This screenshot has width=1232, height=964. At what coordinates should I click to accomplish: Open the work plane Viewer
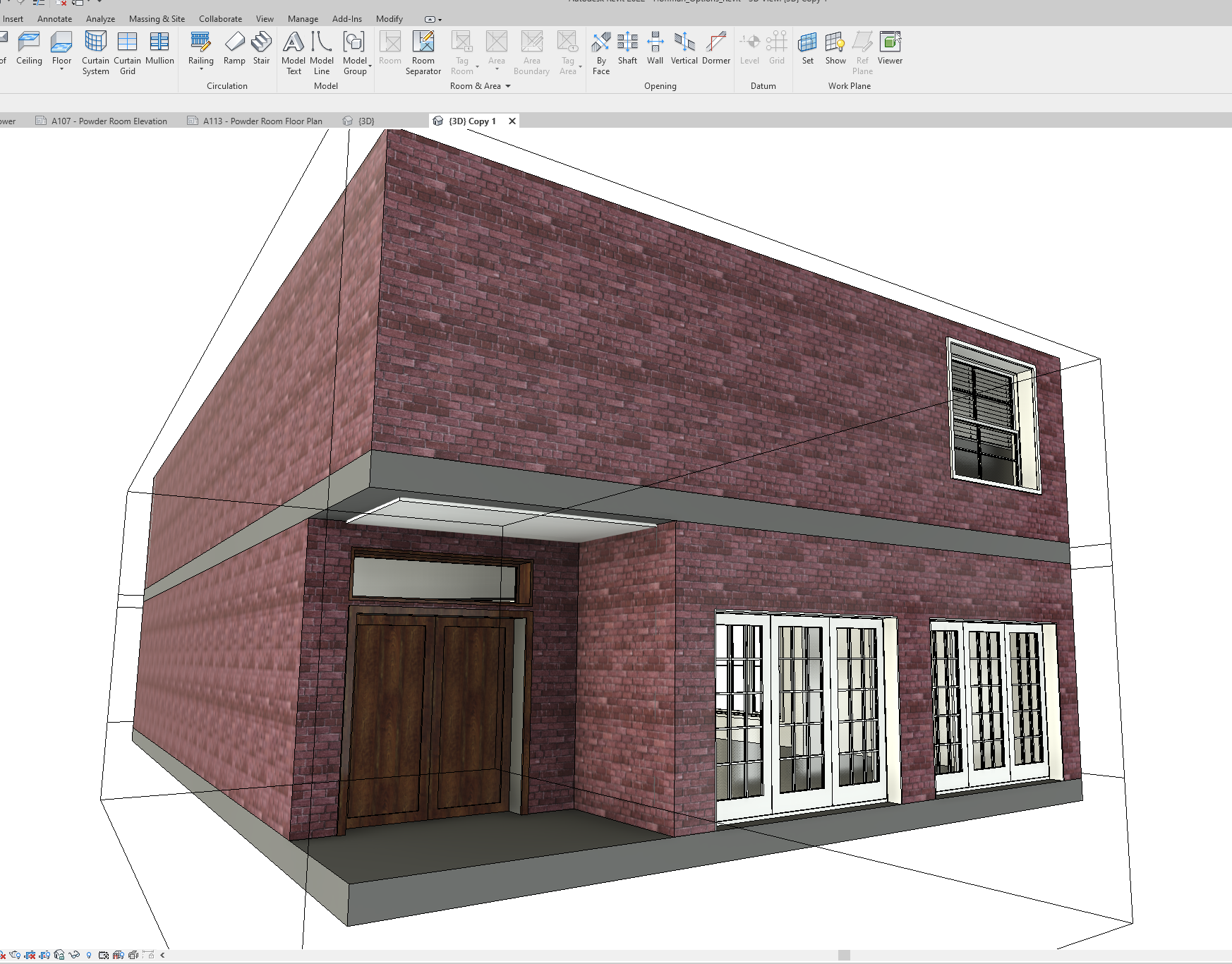tap(890, 49)
